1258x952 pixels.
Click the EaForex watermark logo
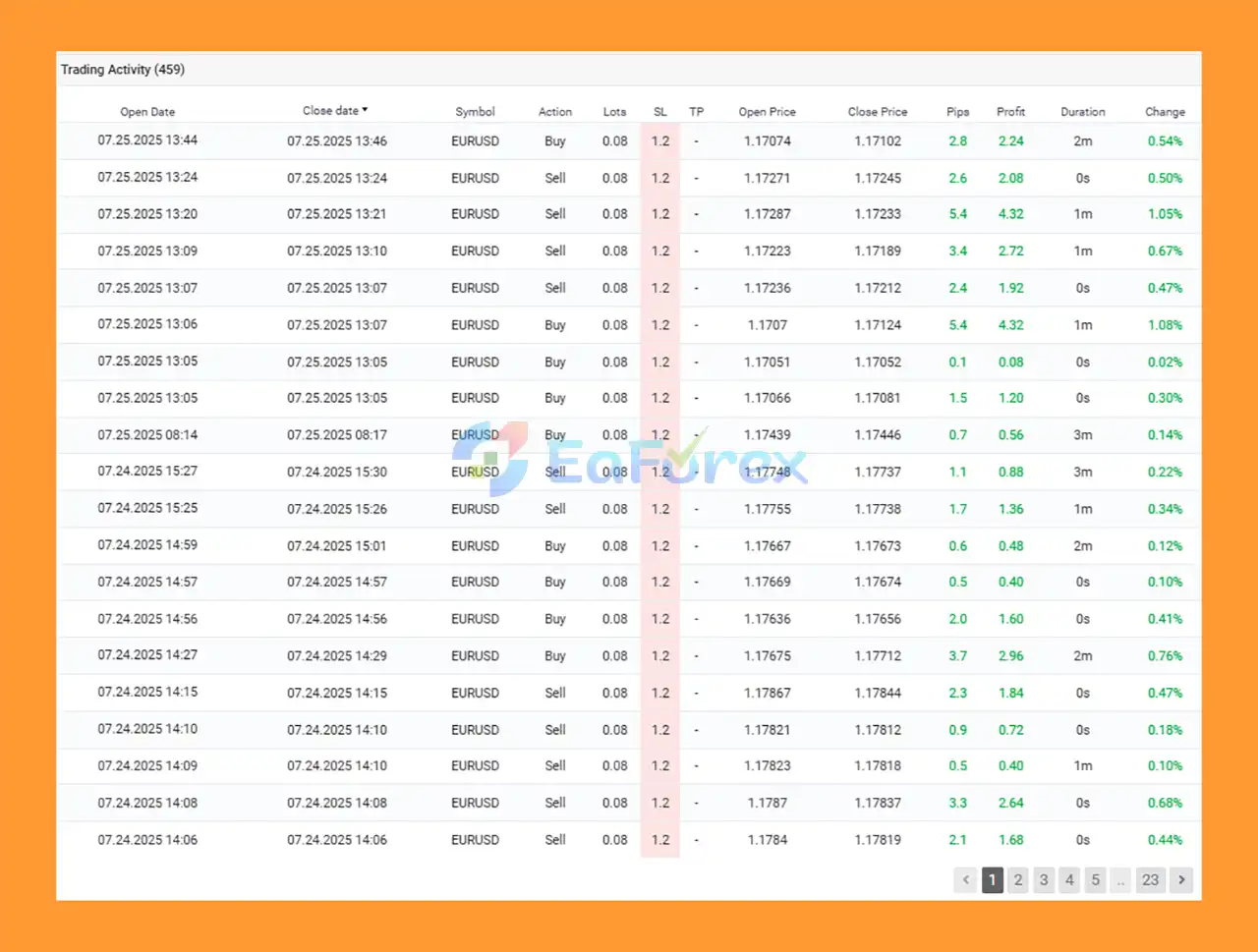629,460
